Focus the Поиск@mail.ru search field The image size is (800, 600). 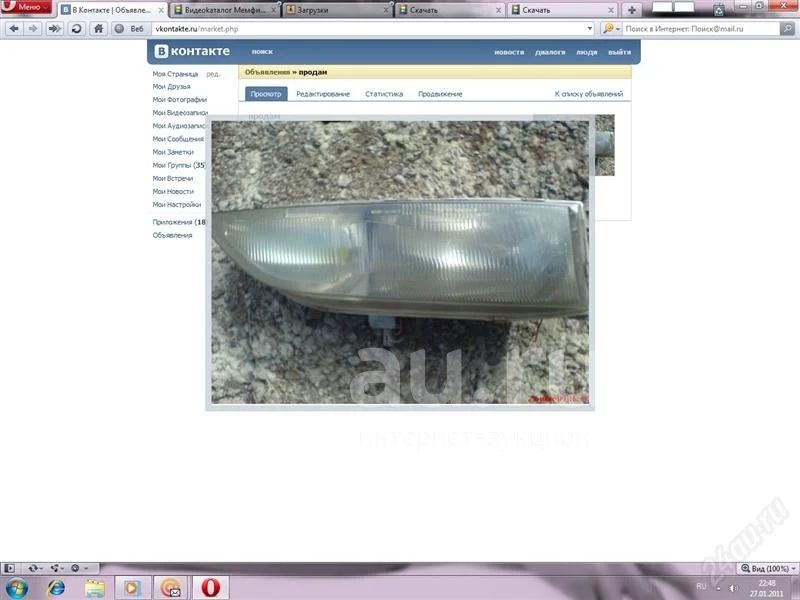coord(701,29)
